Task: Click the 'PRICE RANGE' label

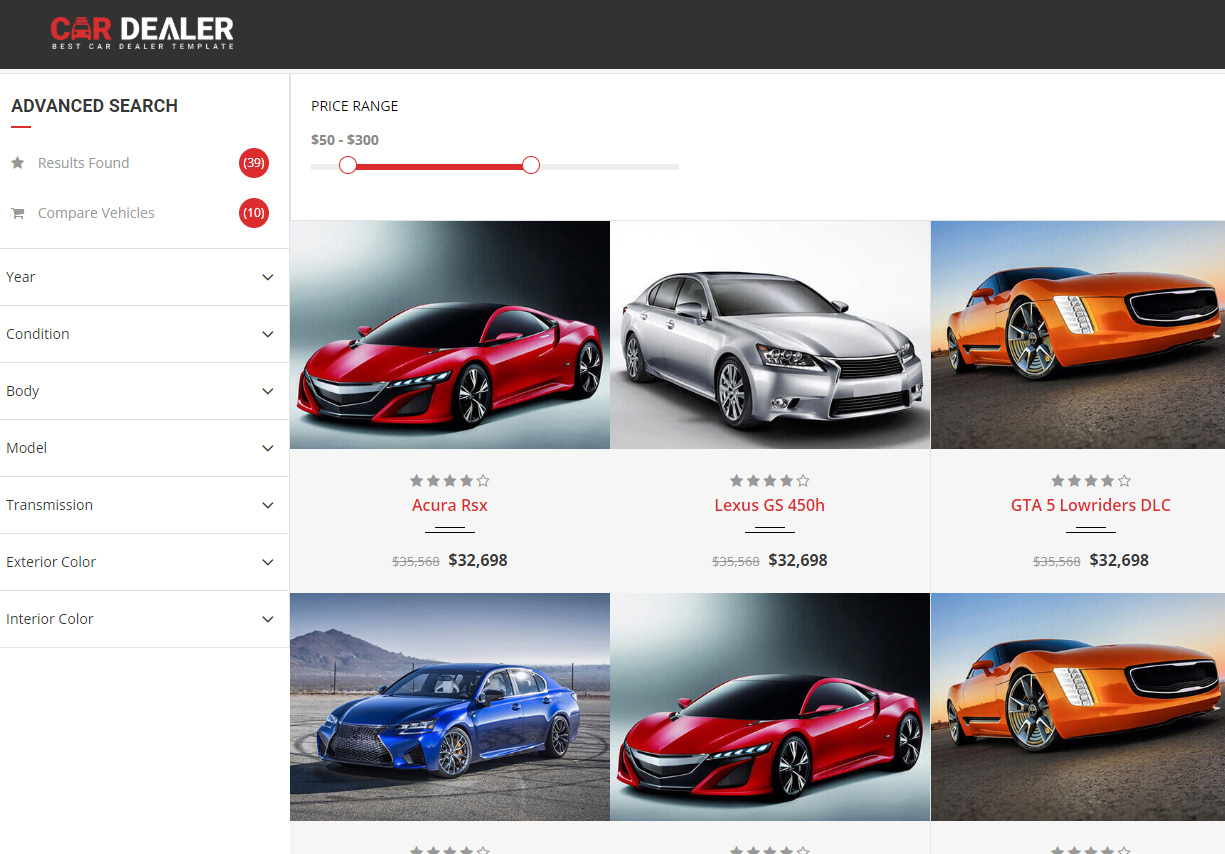Action: (355, 106)
